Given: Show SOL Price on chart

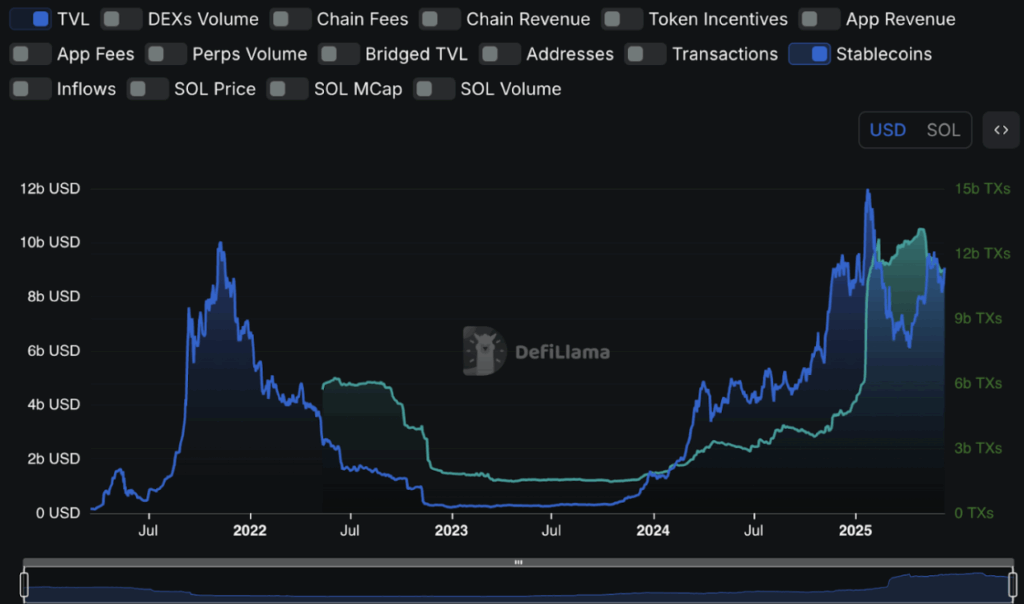Looking at the screenshot, I should 148,89.
